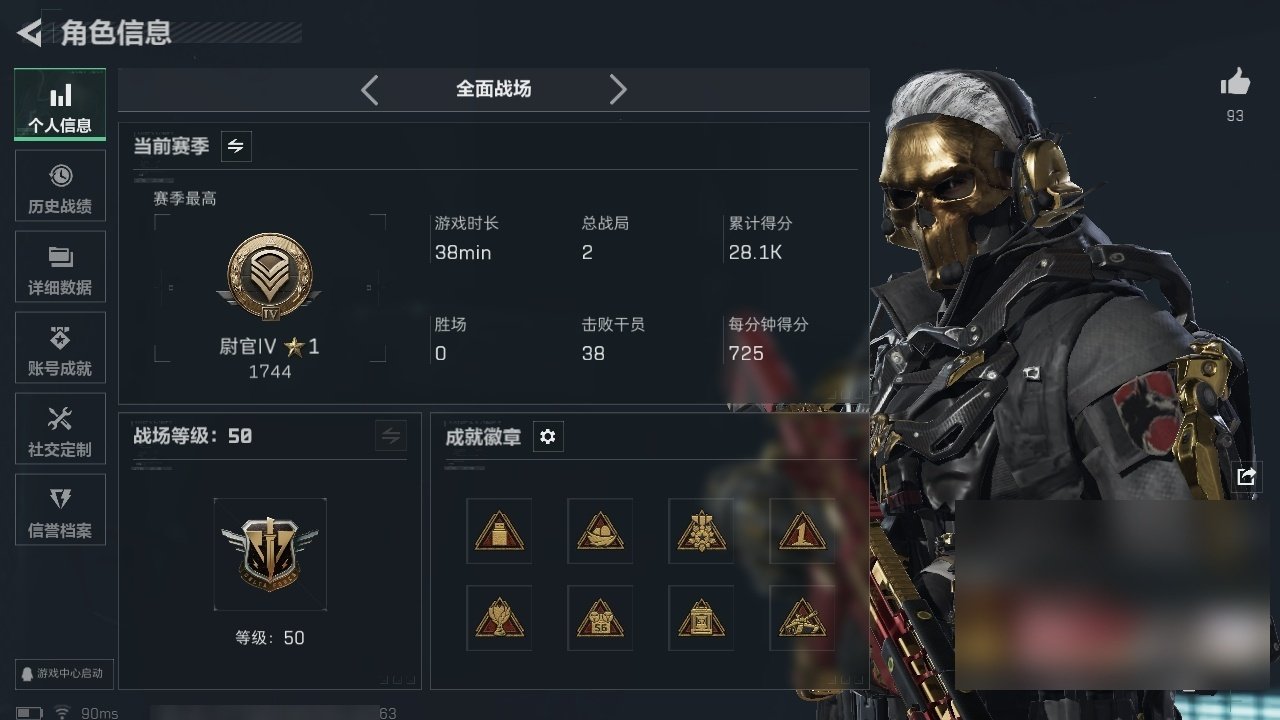Open the 详细数据 detailed data tab
The image size is (1280, 720).
[x=60, y=268]
